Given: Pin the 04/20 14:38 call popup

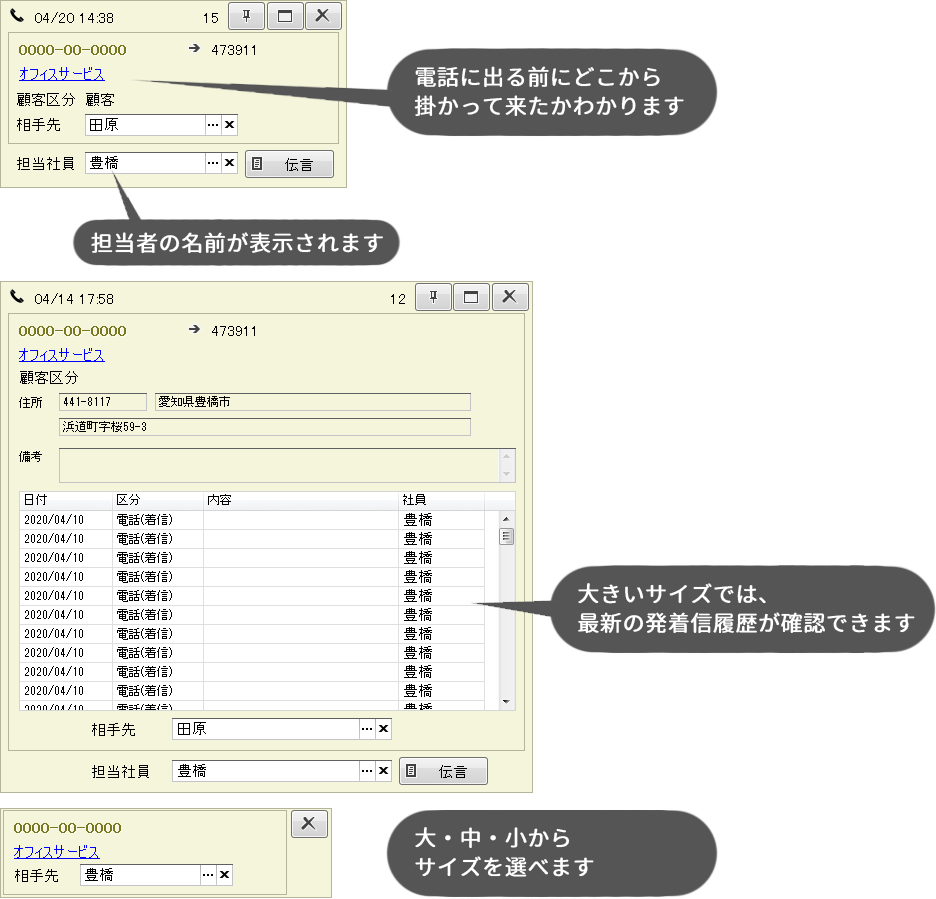Looking at the screenshot, I should tap(246, 17).
